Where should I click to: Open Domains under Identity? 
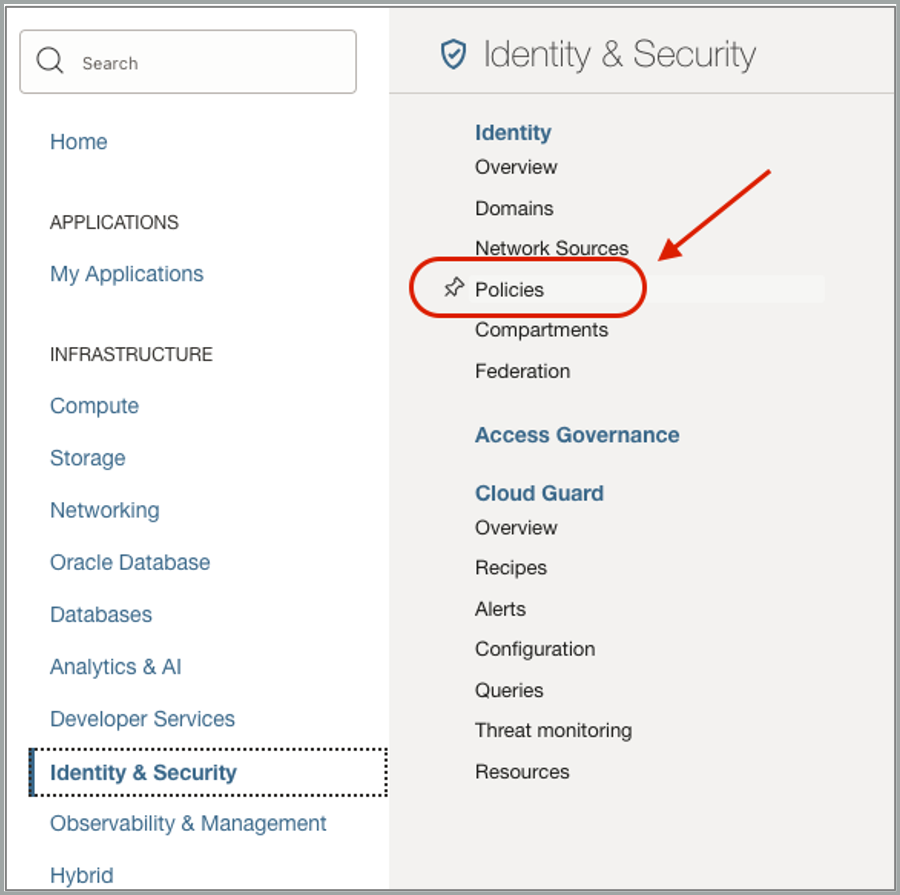coord(514,208)
